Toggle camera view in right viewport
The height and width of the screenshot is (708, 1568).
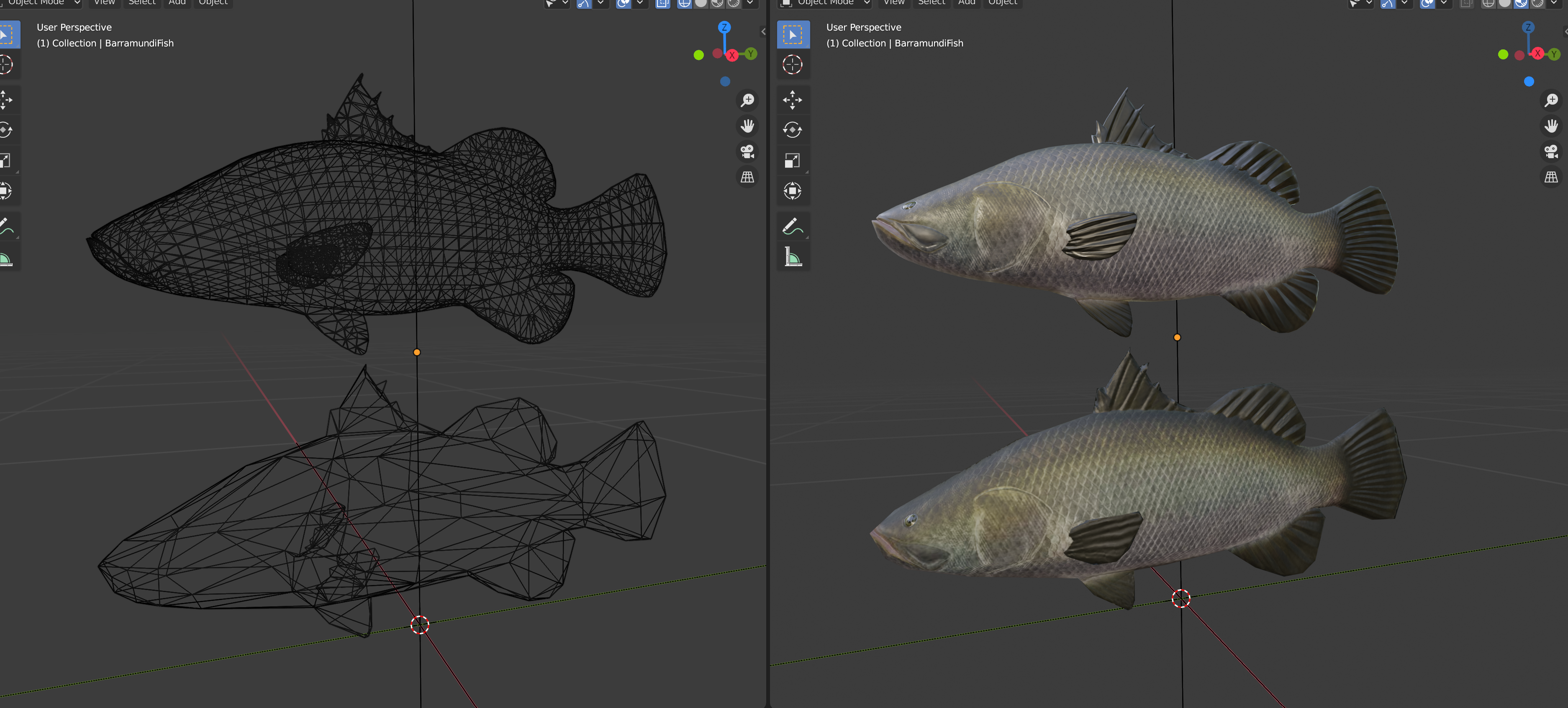click(1551, 151)
